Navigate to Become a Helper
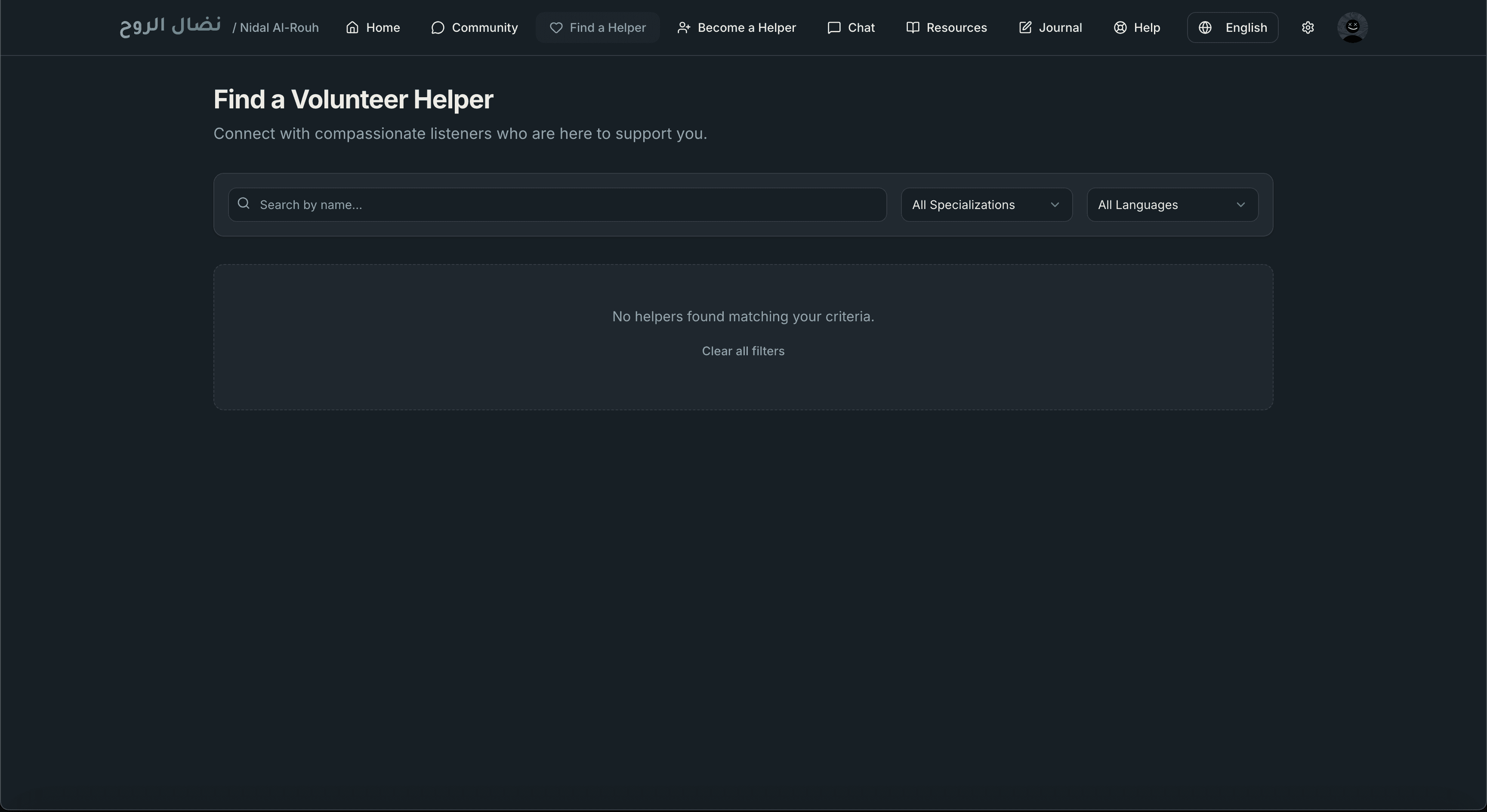Screen dimensions: 1487x812 tap(737, 28)
